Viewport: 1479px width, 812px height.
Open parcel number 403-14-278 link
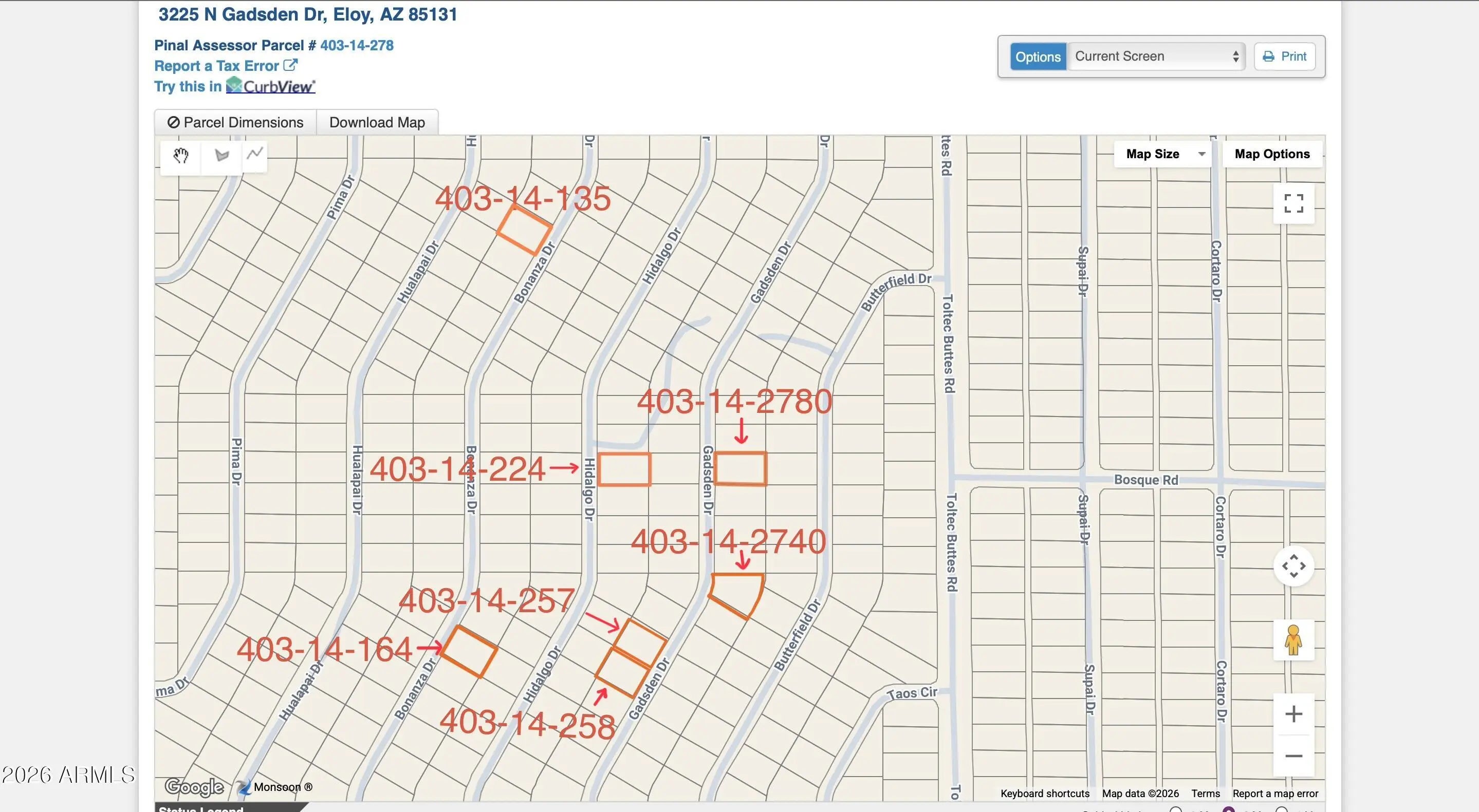pyautogui.click(x=357, y=45)
